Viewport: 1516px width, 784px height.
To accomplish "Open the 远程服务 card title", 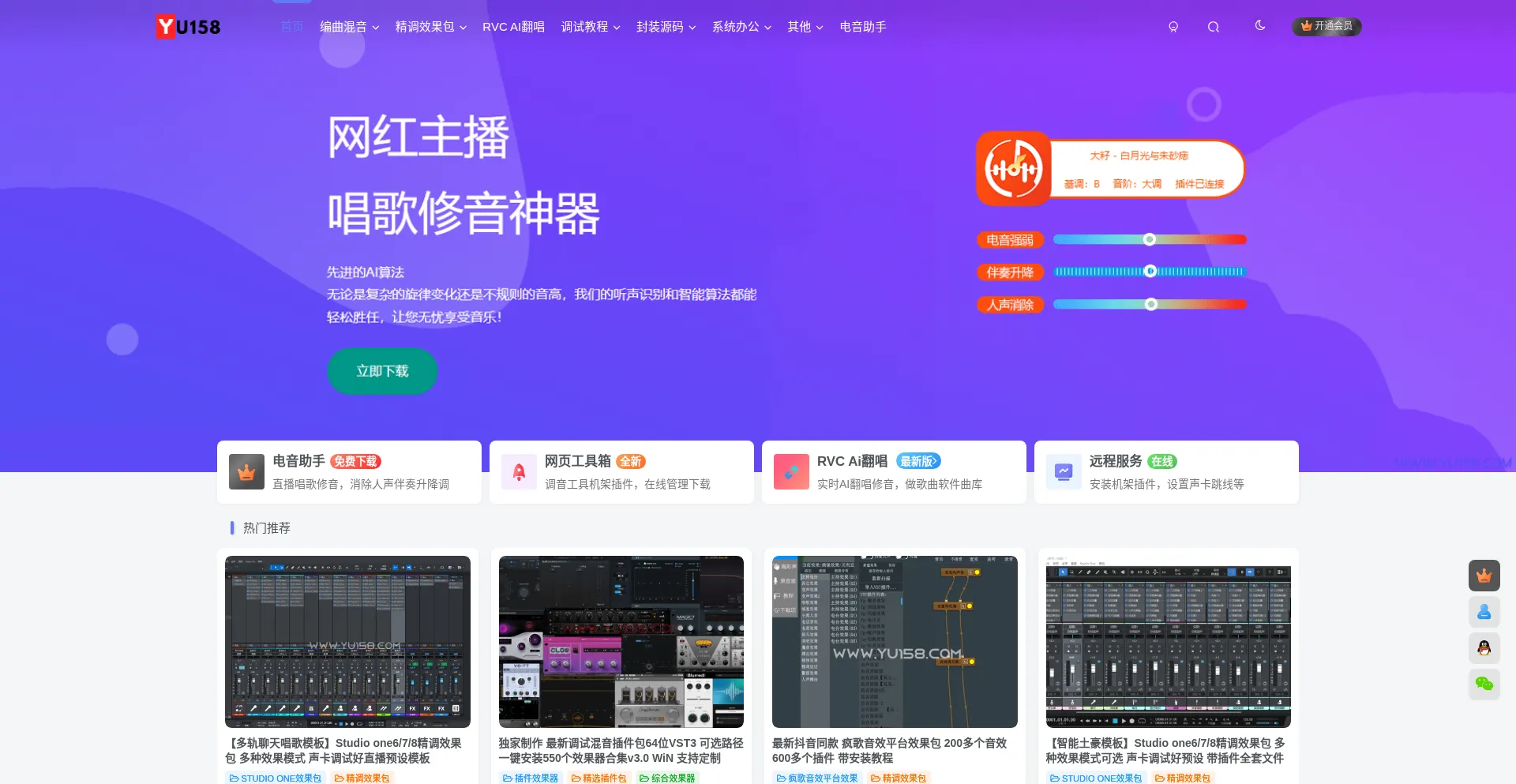I will coord(1116,461).
